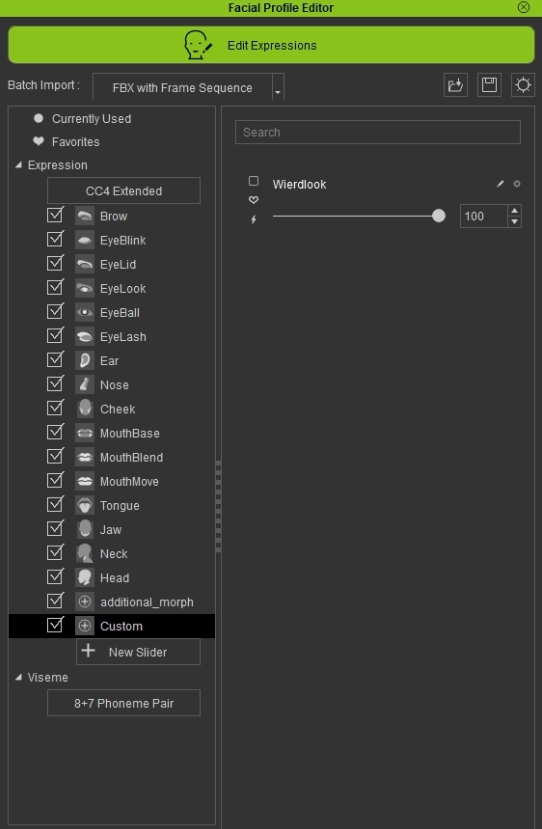Click the EyeLash category icon
This screenshot has height=829, width=542.
85,336
